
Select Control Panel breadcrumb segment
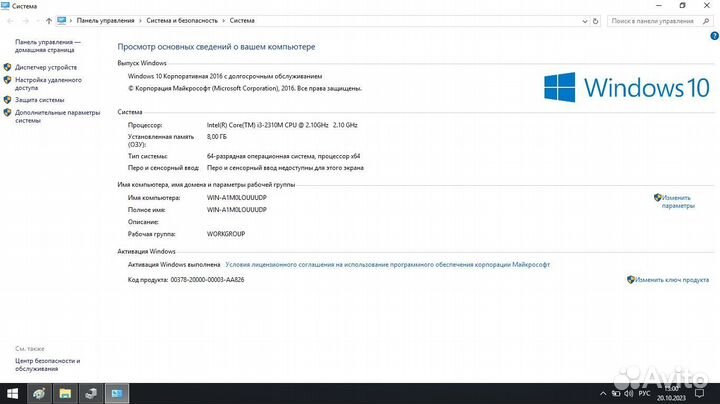105,21
